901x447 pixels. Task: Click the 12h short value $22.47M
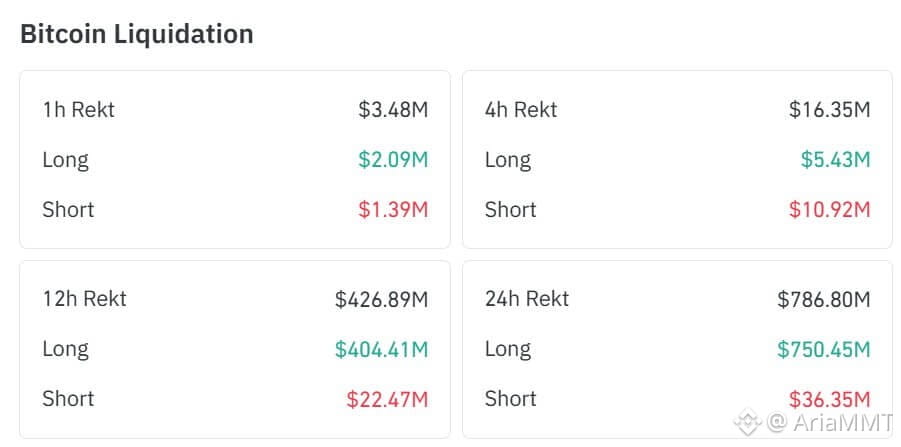[x=387, y=399]
